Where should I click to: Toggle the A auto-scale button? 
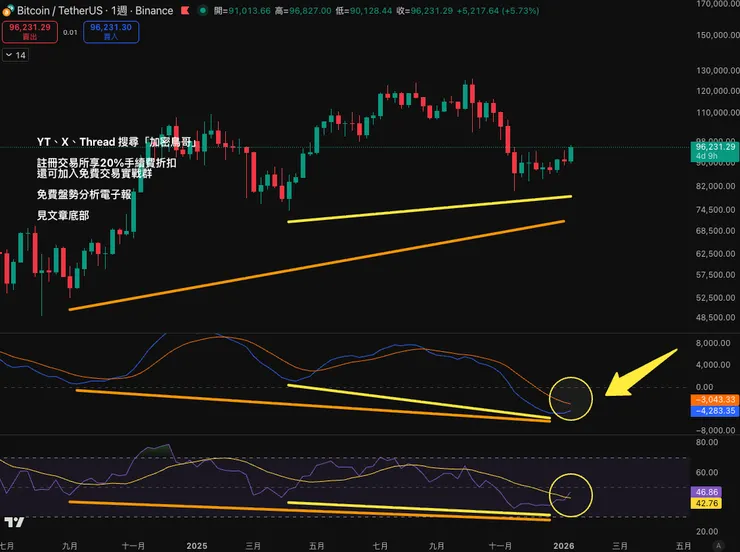(718, 545)
